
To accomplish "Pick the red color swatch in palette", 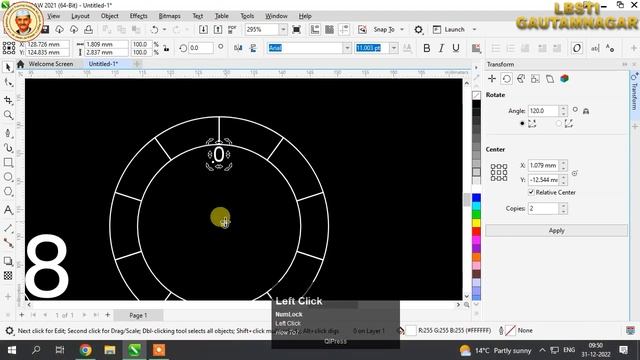I will (476, 231).
